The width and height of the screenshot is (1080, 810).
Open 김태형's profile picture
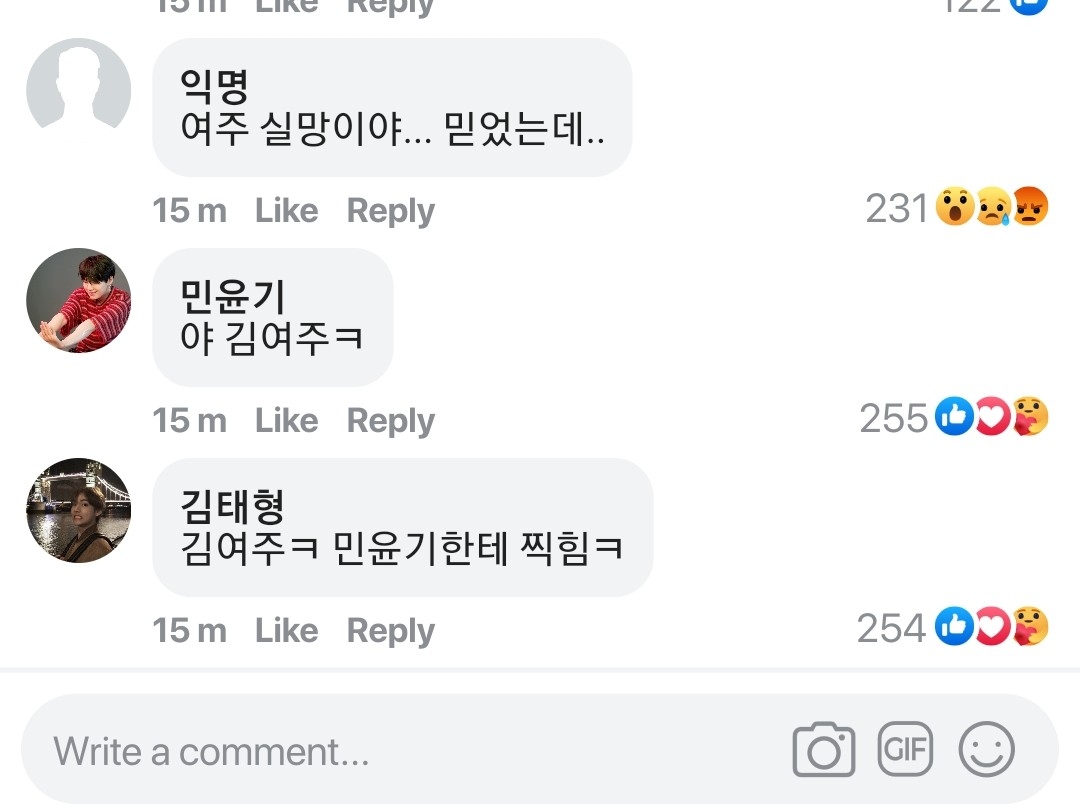pyautogui.click(x=78, y=511)
